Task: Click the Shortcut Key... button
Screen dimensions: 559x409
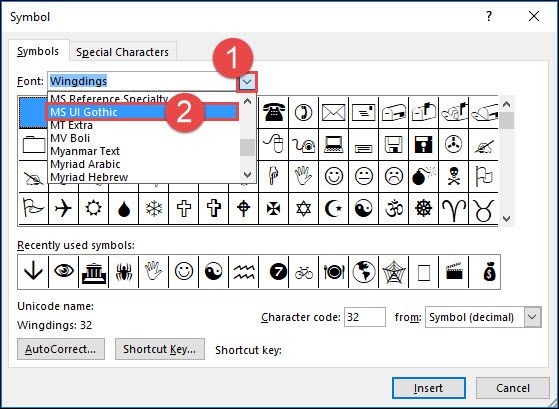Action: point(160,349)
